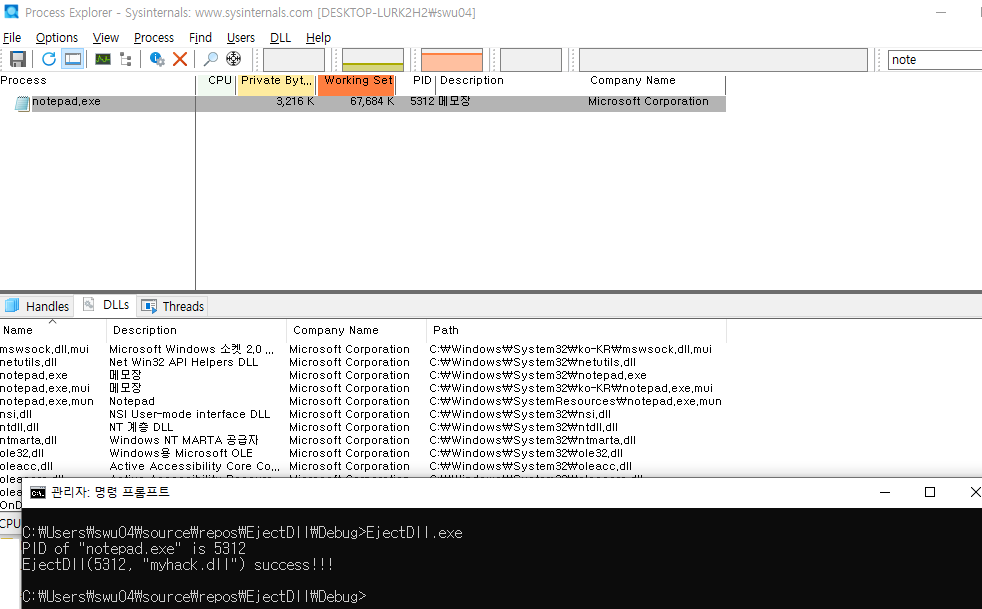
Task: Click the Command Prompt title bar icon
Action: pyautogui.click(x=38, y=492)
